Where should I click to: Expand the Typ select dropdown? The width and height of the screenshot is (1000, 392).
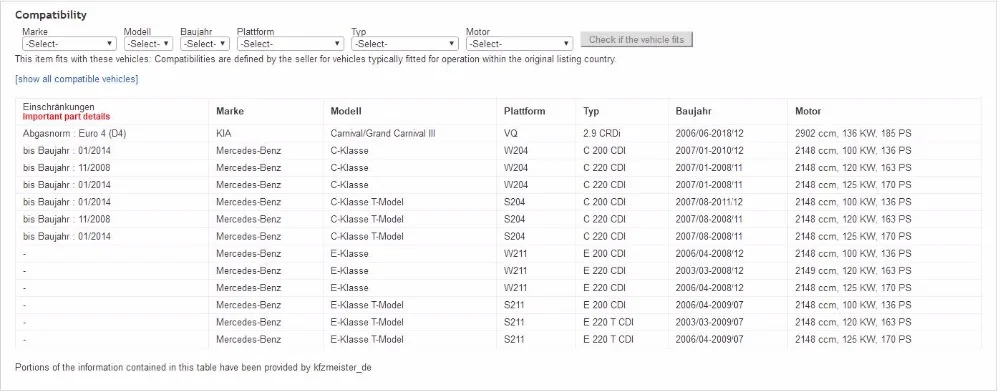pos(405,44)
